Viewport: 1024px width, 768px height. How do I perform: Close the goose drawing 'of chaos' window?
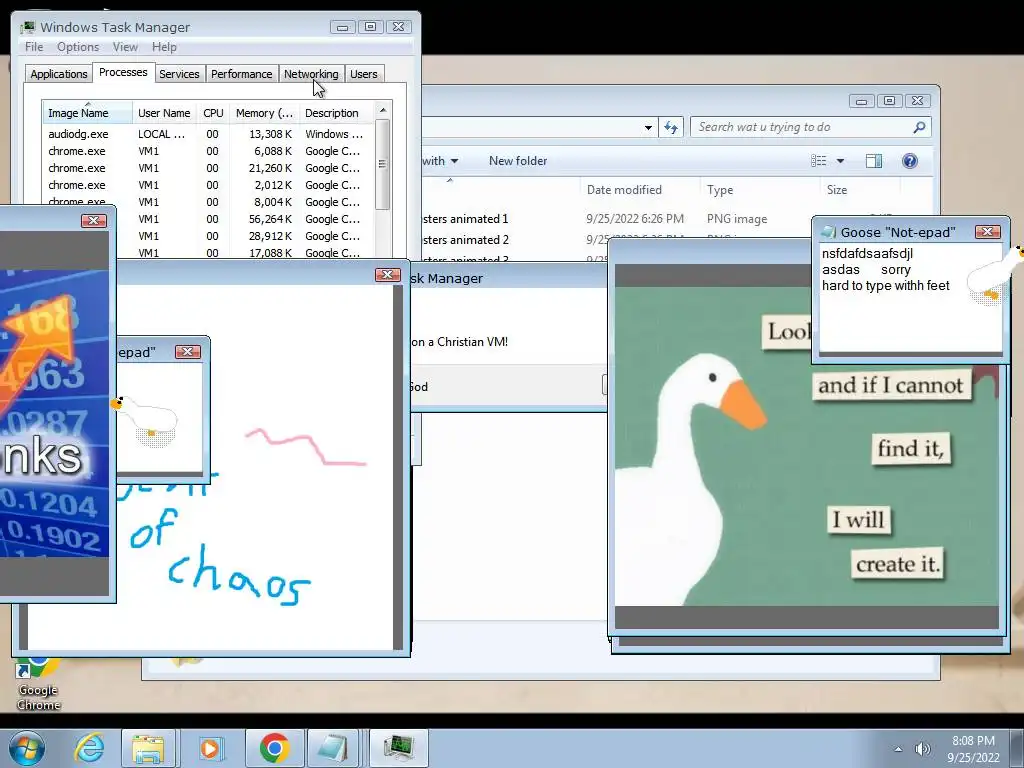387,275
